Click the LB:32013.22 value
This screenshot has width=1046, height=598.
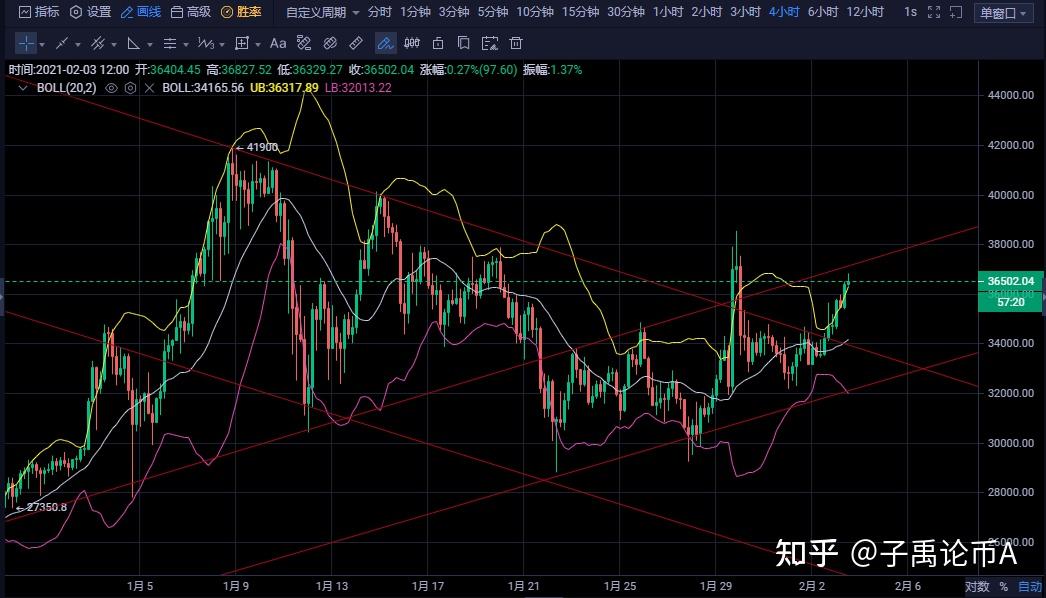click(x=358, y=87)
